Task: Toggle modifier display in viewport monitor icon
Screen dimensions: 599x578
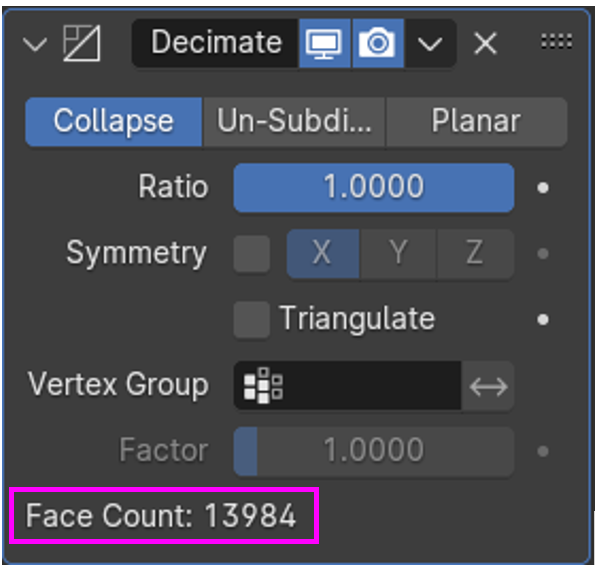Action: tap(324, 43)
